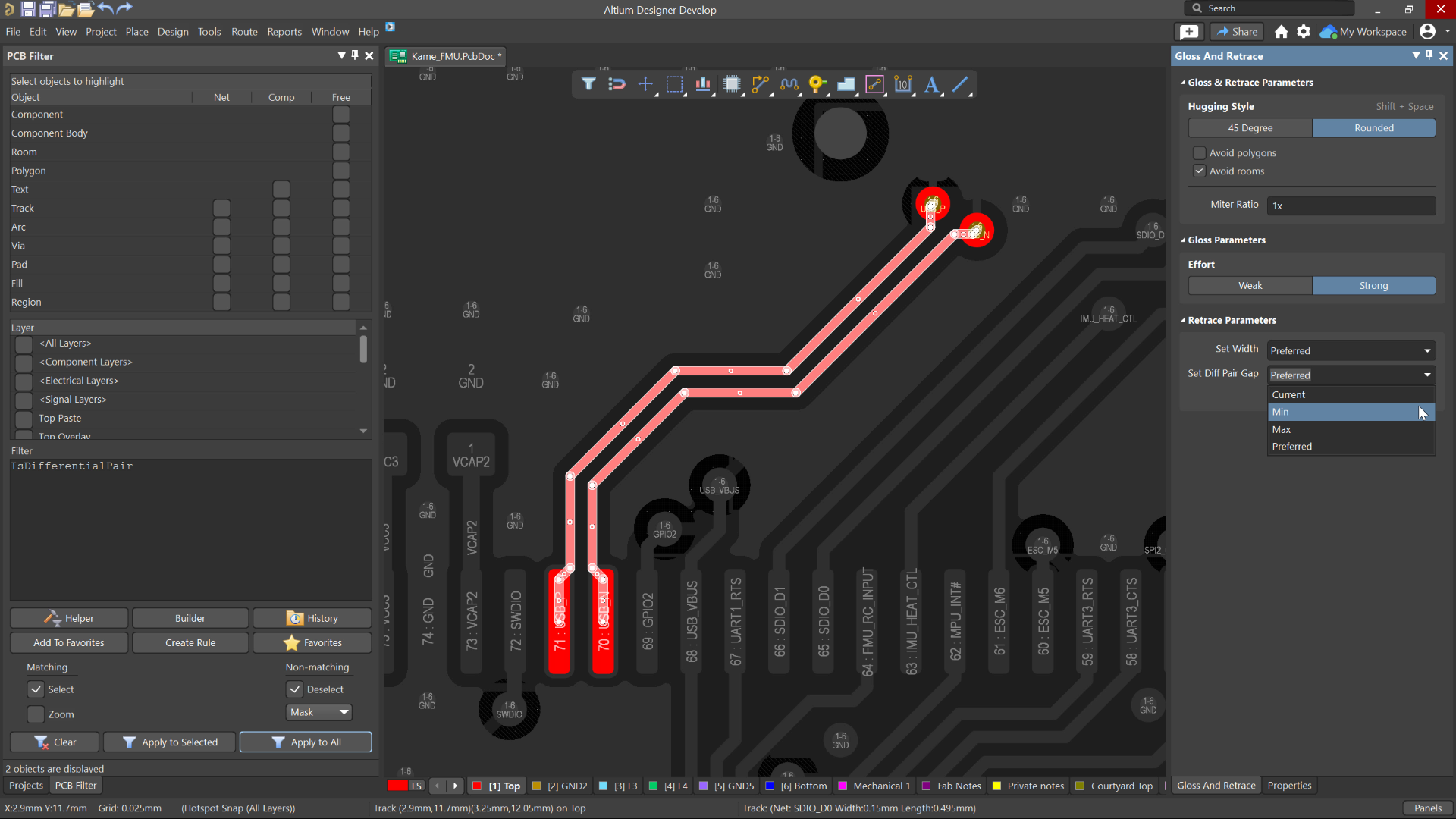Click the Miter Ratio input field

(1351, 206)
